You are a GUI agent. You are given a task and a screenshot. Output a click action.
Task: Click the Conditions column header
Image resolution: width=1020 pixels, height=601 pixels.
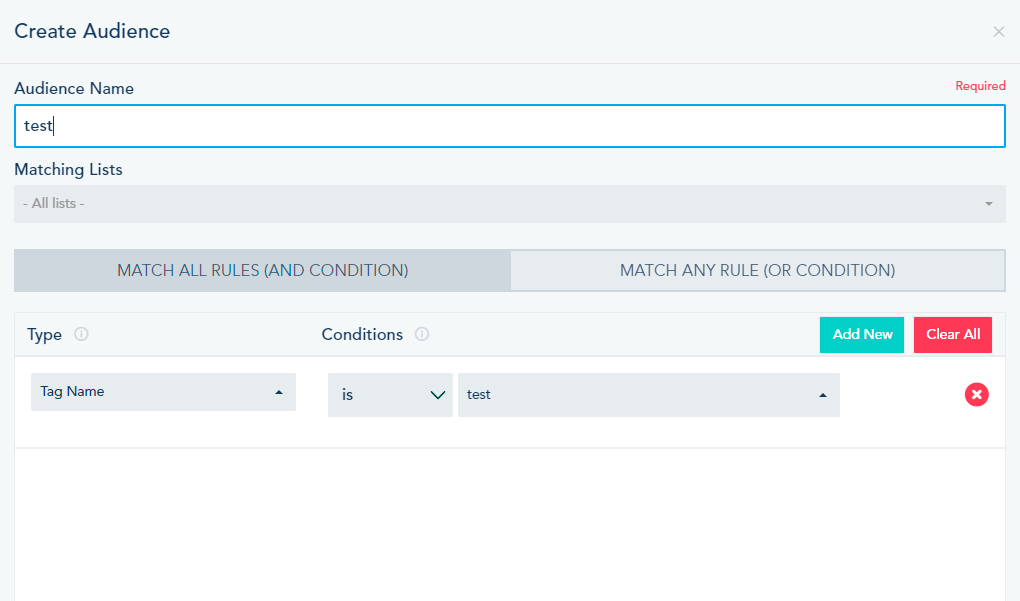[x=362, y=334]
